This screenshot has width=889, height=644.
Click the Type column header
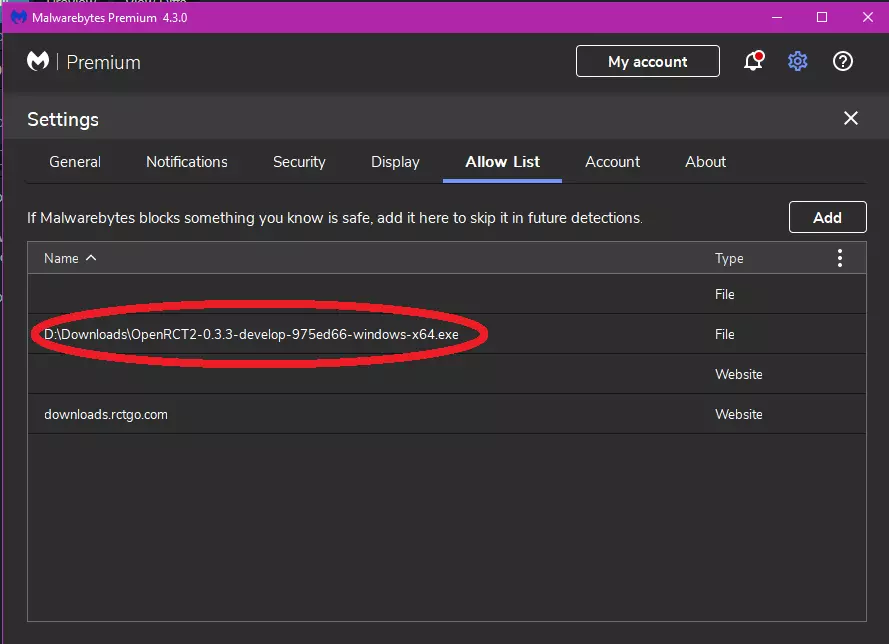[x=729, y=259]
